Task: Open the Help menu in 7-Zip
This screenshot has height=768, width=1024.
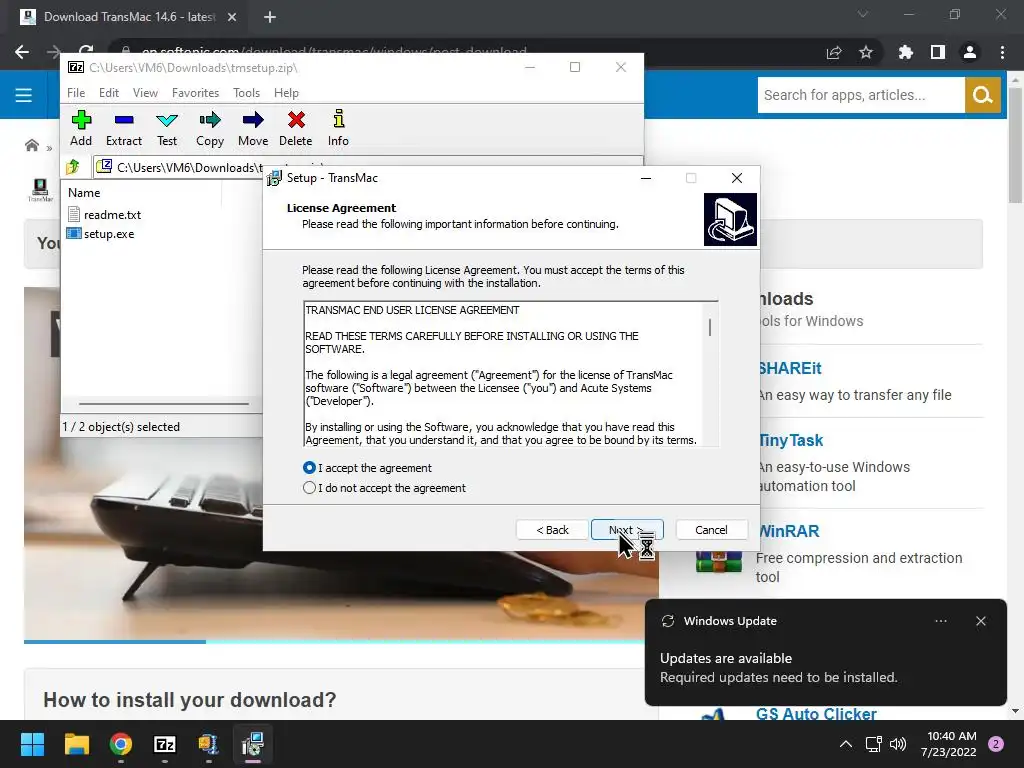Action: (286, 93)
